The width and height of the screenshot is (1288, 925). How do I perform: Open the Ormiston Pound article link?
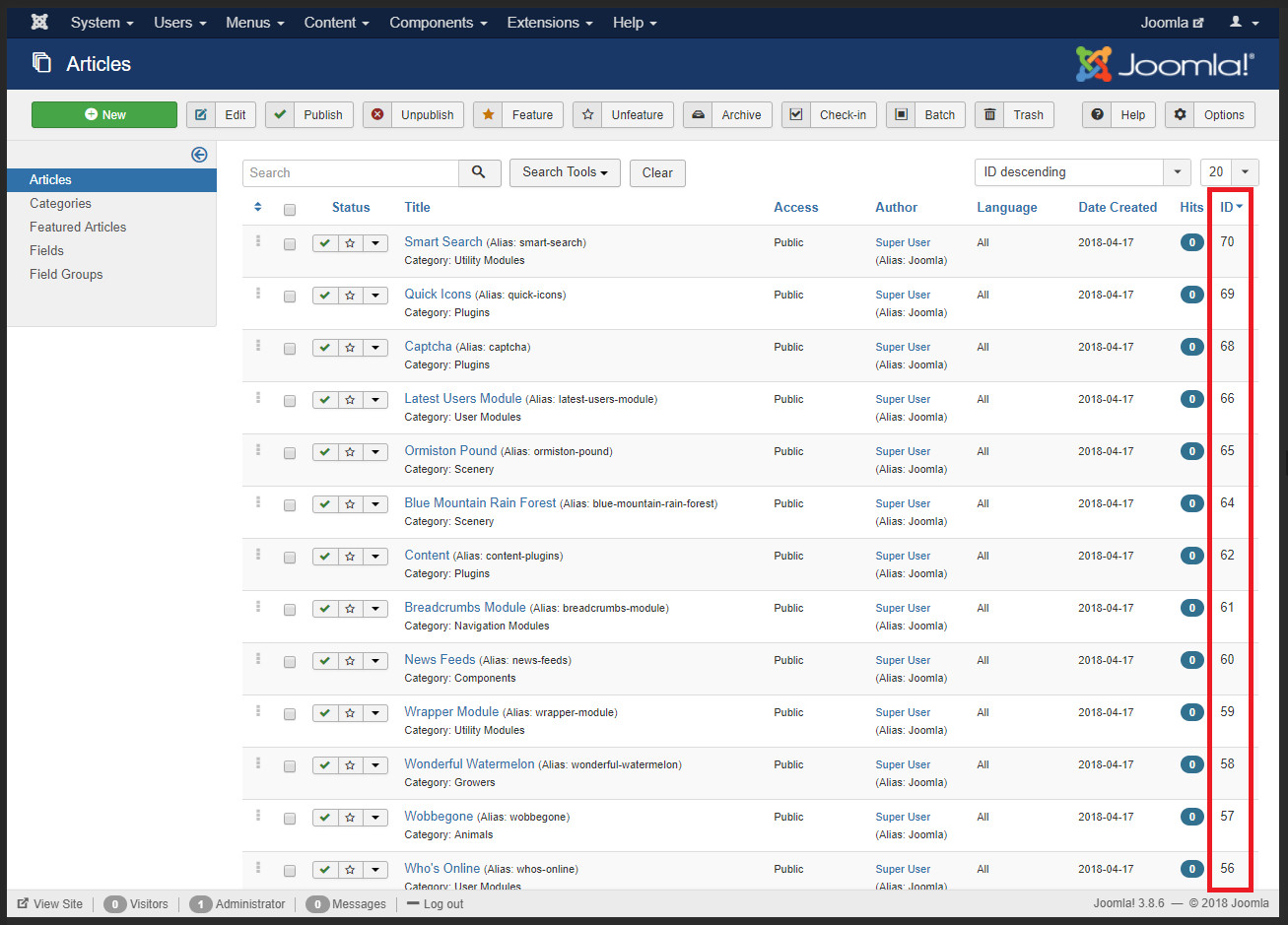coord(450,450)
